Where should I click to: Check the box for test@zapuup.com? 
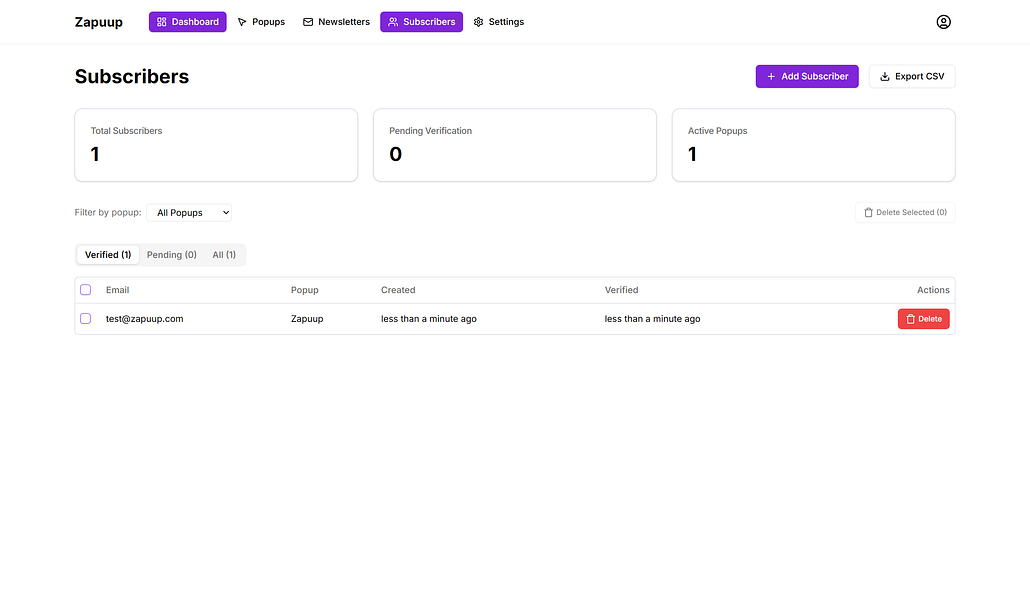pyautogui.click(x=85, y=319)
